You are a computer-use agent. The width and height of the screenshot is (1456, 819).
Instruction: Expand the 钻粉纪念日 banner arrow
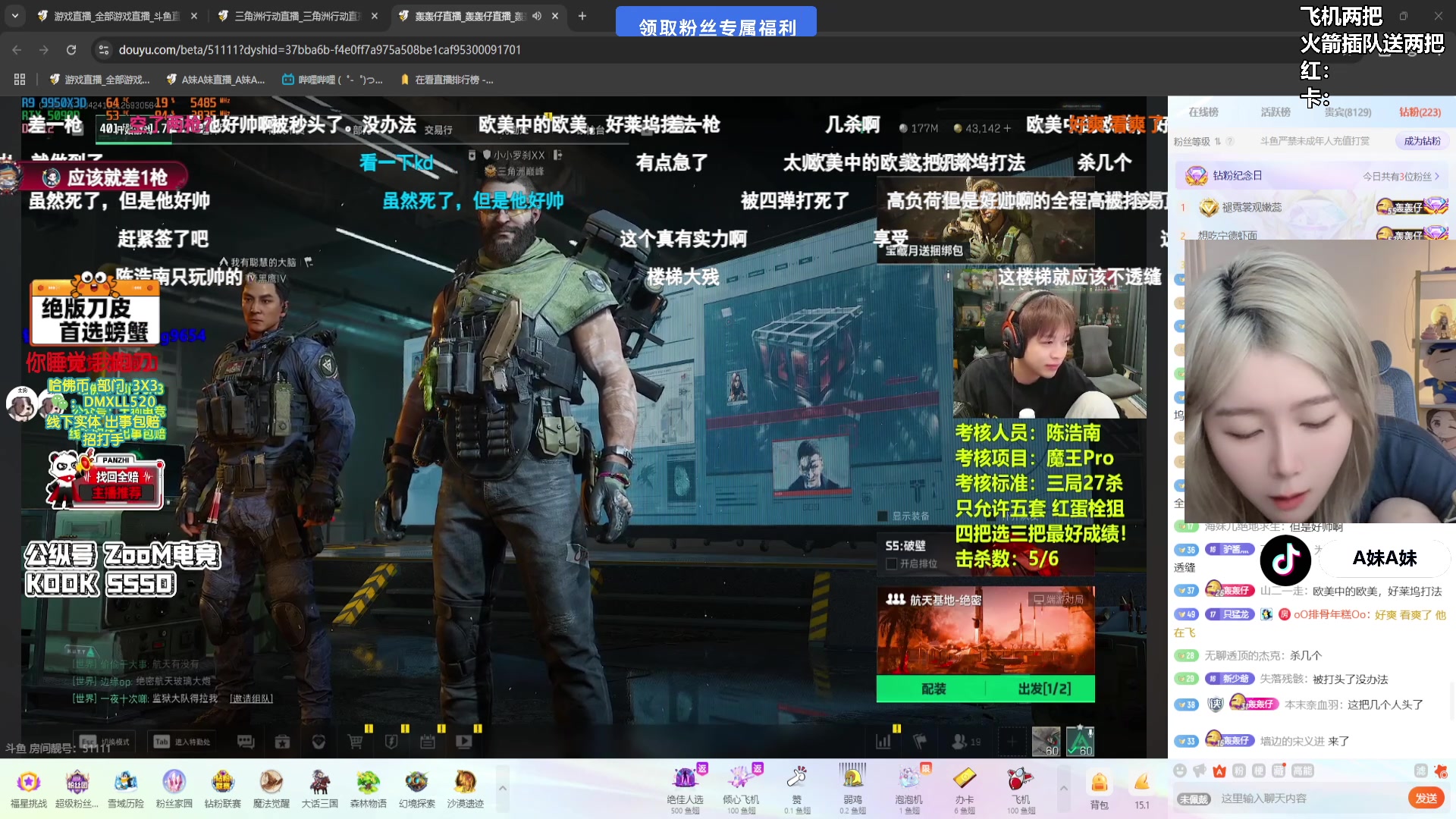click(1436, 176)
